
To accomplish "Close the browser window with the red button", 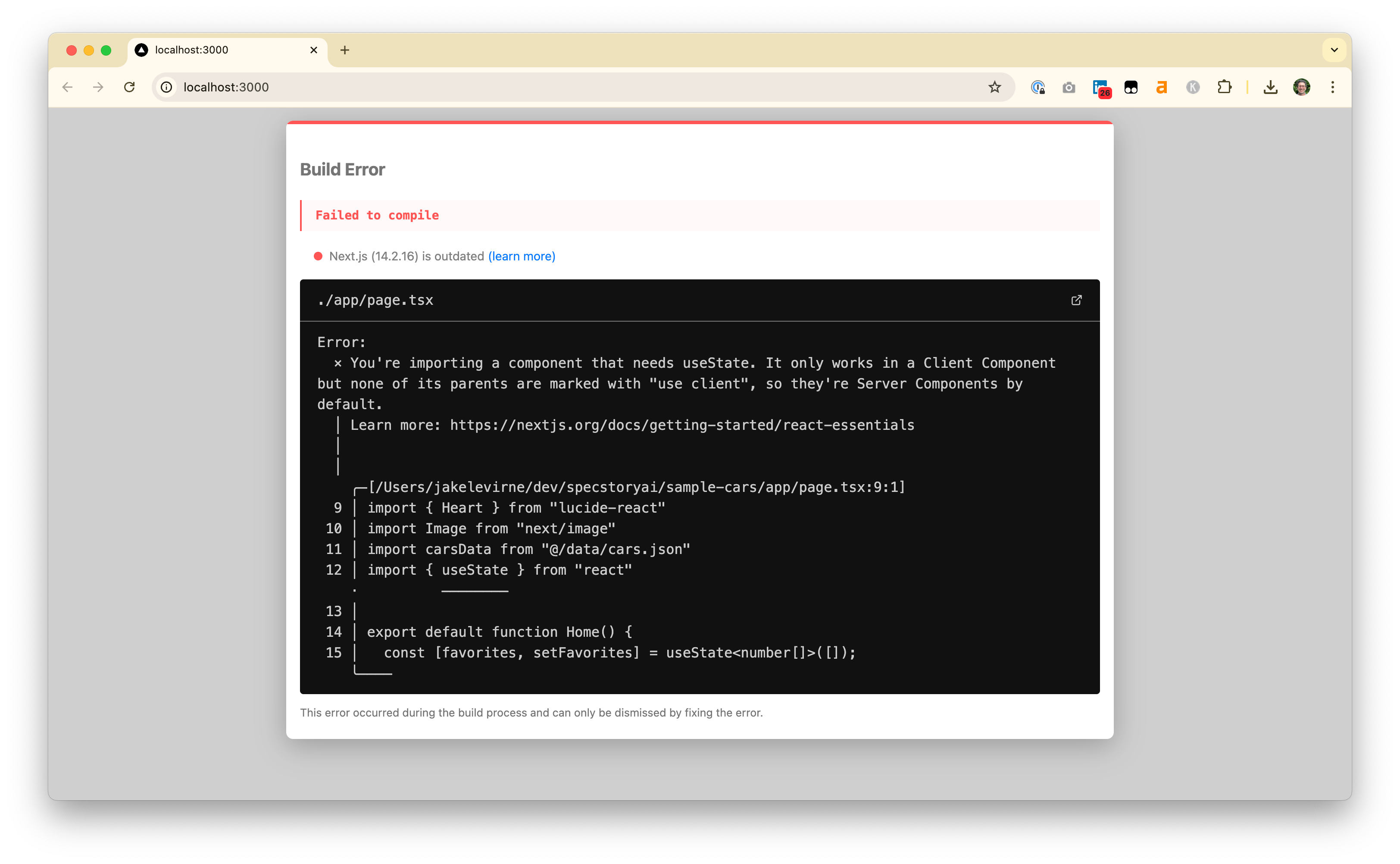I will pyautogui.click(x=72, y=50).
